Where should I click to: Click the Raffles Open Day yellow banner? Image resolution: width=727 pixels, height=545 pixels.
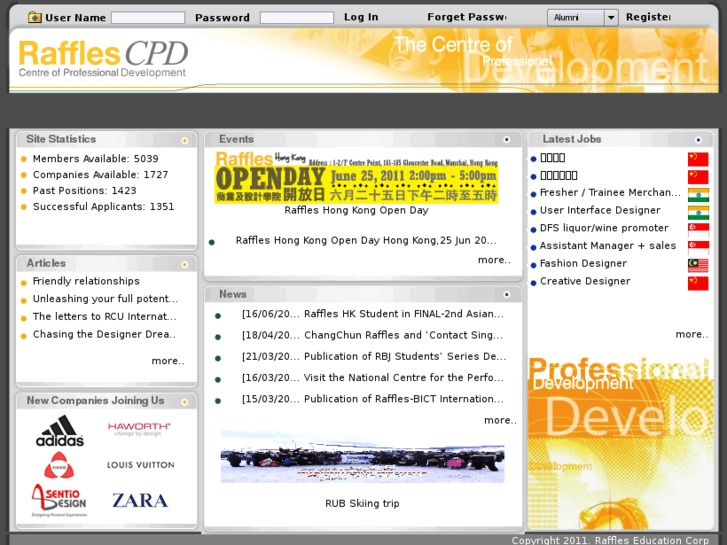coord(356,177)
